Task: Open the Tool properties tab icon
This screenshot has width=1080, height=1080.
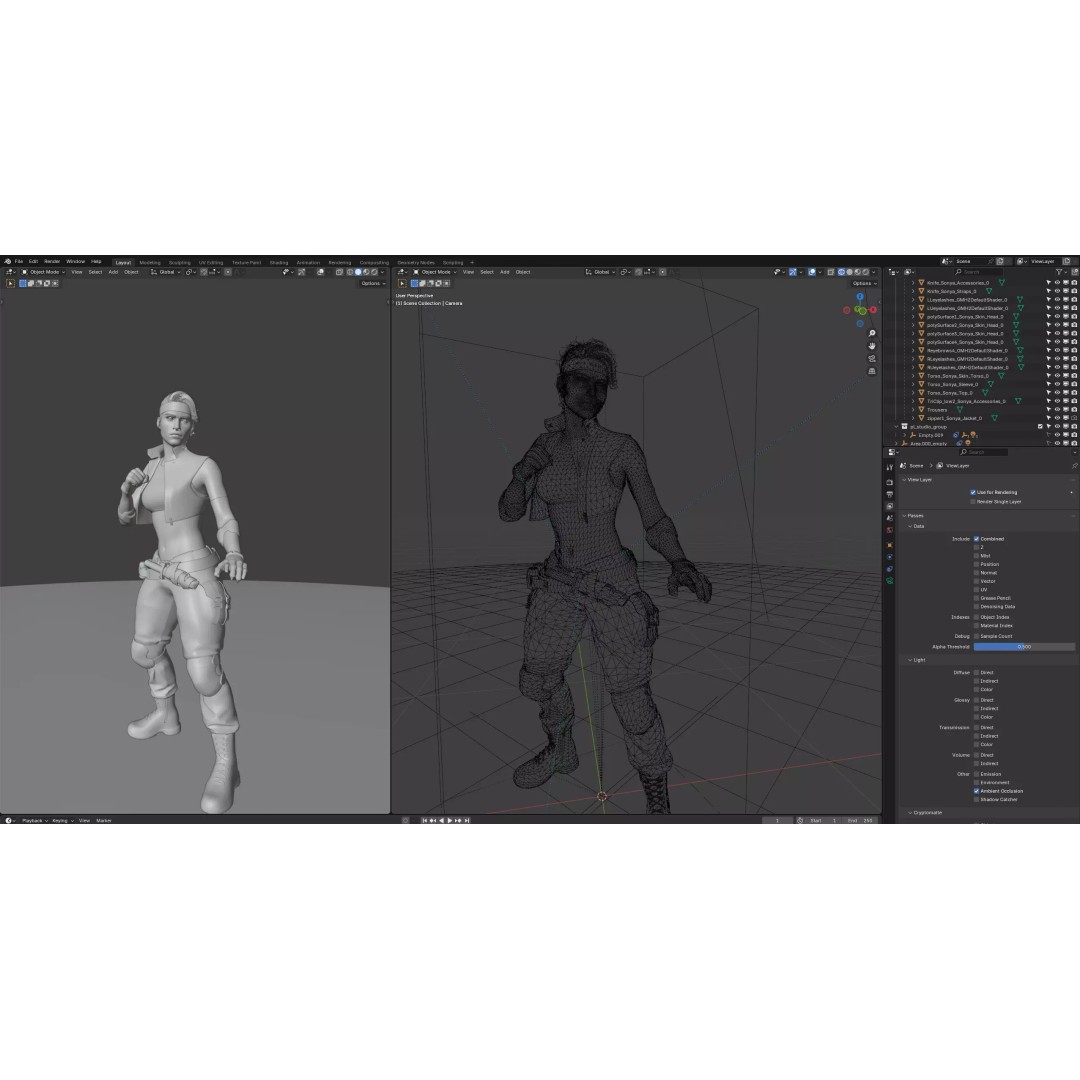Action: (x=890, y=468)
